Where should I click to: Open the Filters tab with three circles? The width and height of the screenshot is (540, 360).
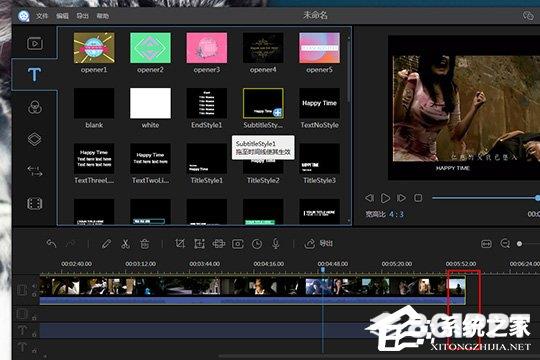tap(35, 107)
